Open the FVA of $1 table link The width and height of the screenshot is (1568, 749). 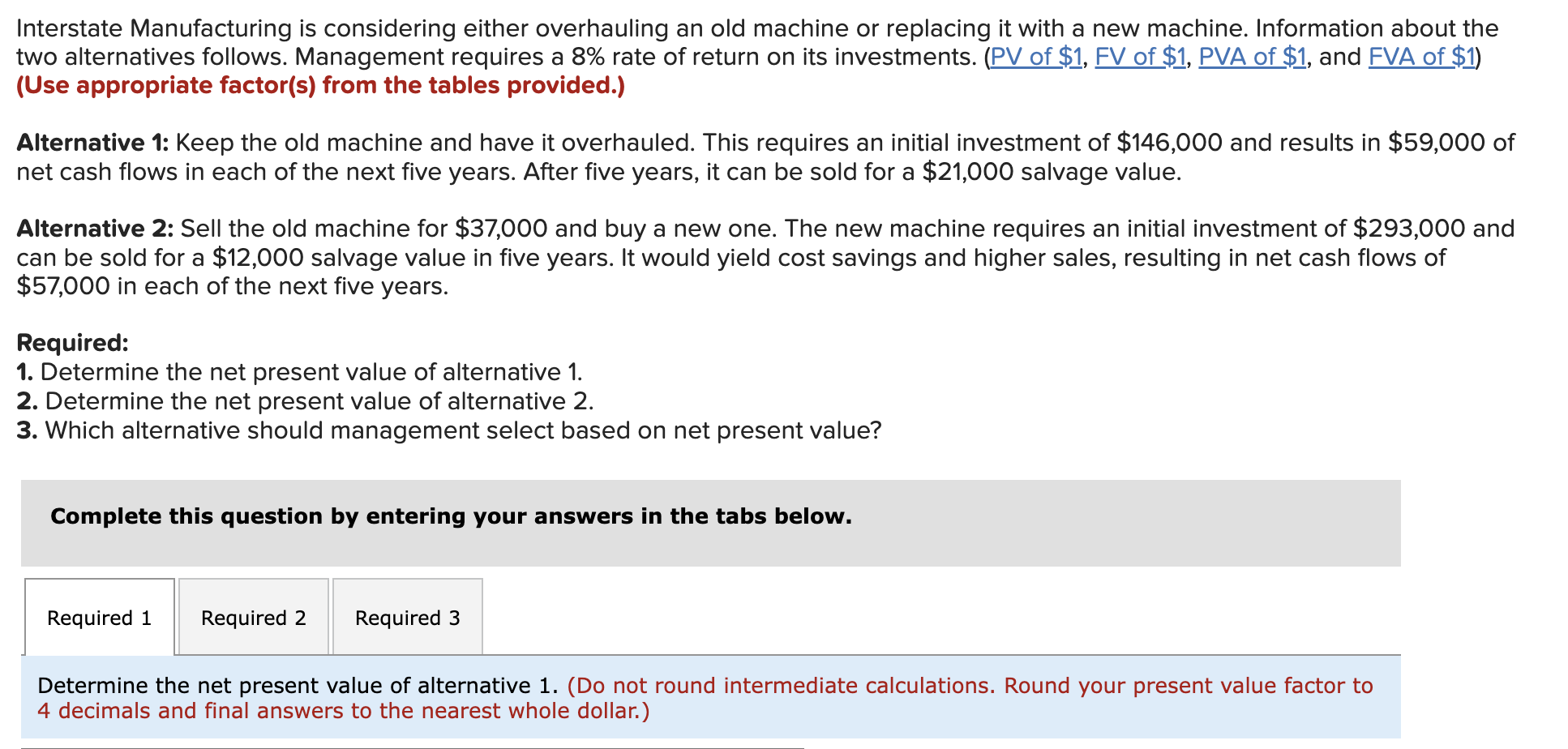[1421, 57]
